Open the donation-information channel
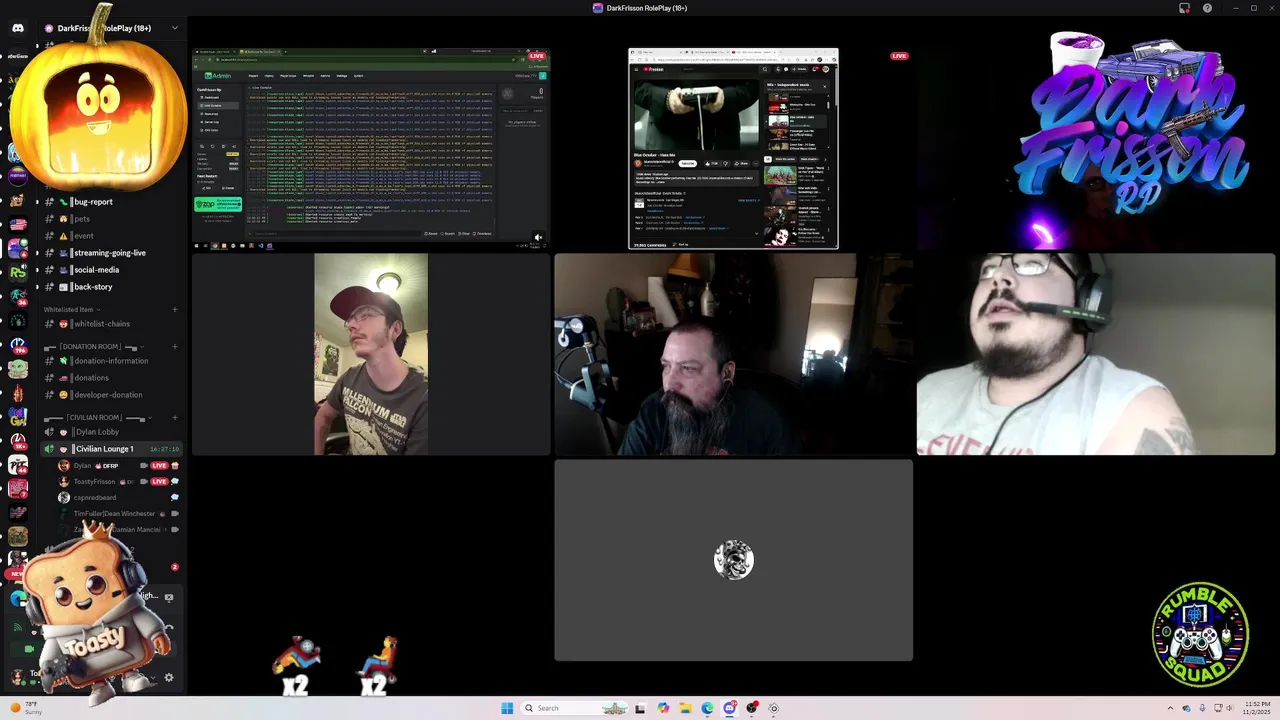 (110, 361)
